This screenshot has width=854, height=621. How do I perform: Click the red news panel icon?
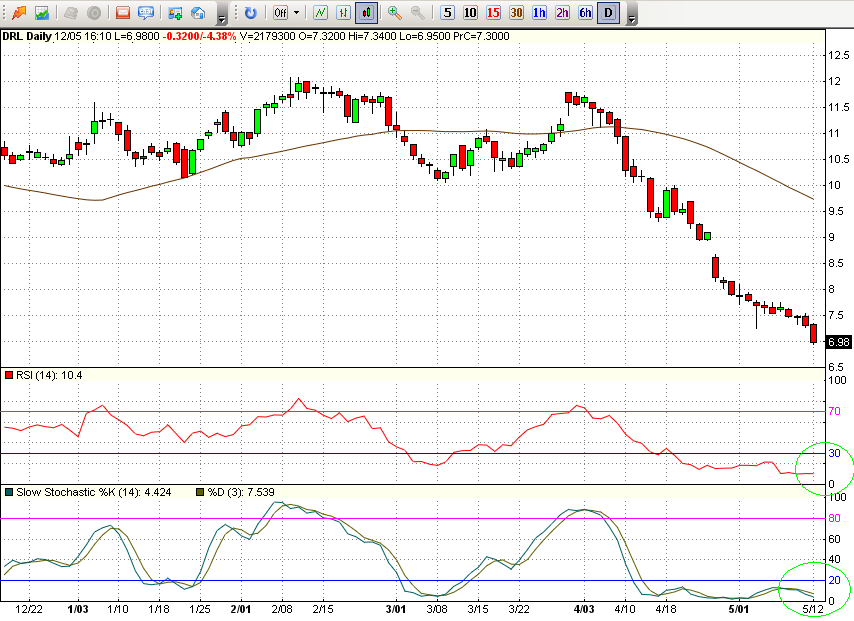[123, 13]
